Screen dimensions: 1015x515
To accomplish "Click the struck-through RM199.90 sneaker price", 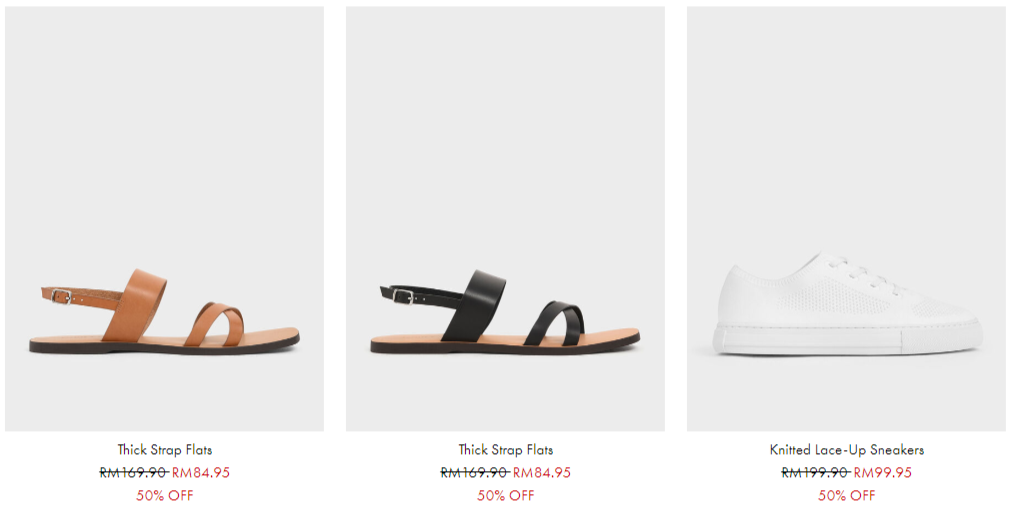I will 816,472.
